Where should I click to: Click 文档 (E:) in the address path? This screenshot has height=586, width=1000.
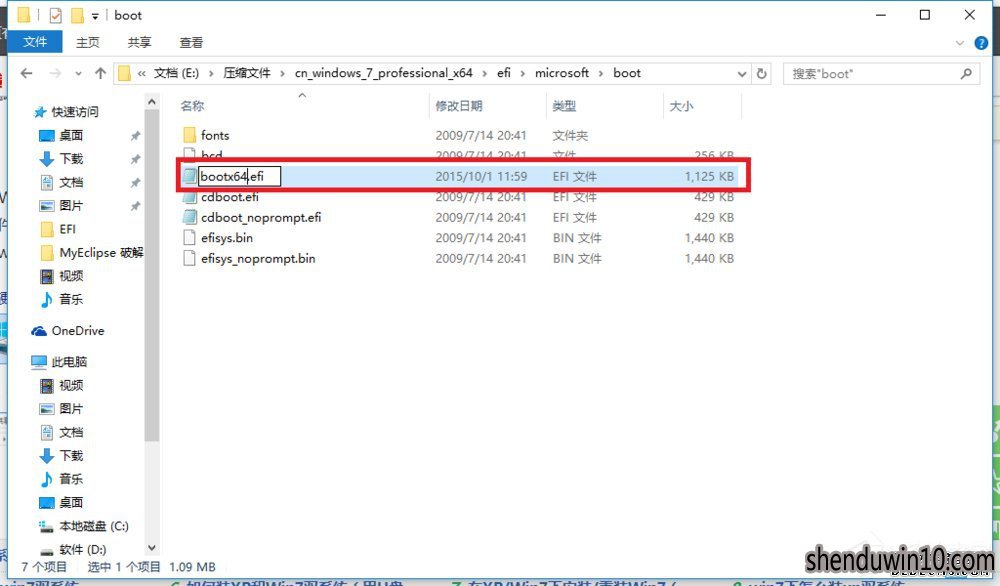[176, 73]
